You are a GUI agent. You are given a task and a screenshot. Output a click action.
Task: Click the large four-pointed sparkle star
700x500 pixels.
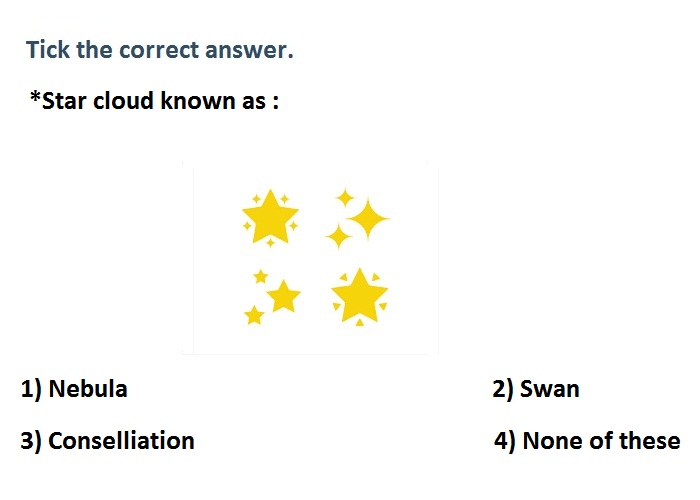[368, 219]
